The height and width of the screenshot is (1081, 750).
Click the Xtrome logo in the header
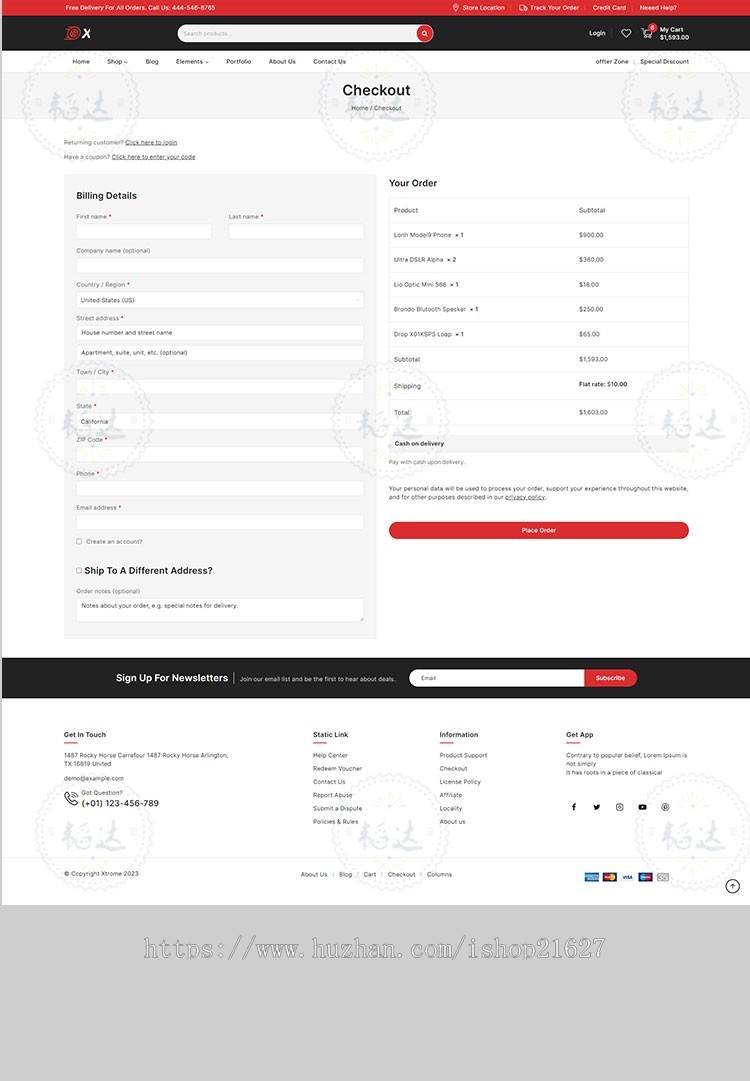[78, 33]
